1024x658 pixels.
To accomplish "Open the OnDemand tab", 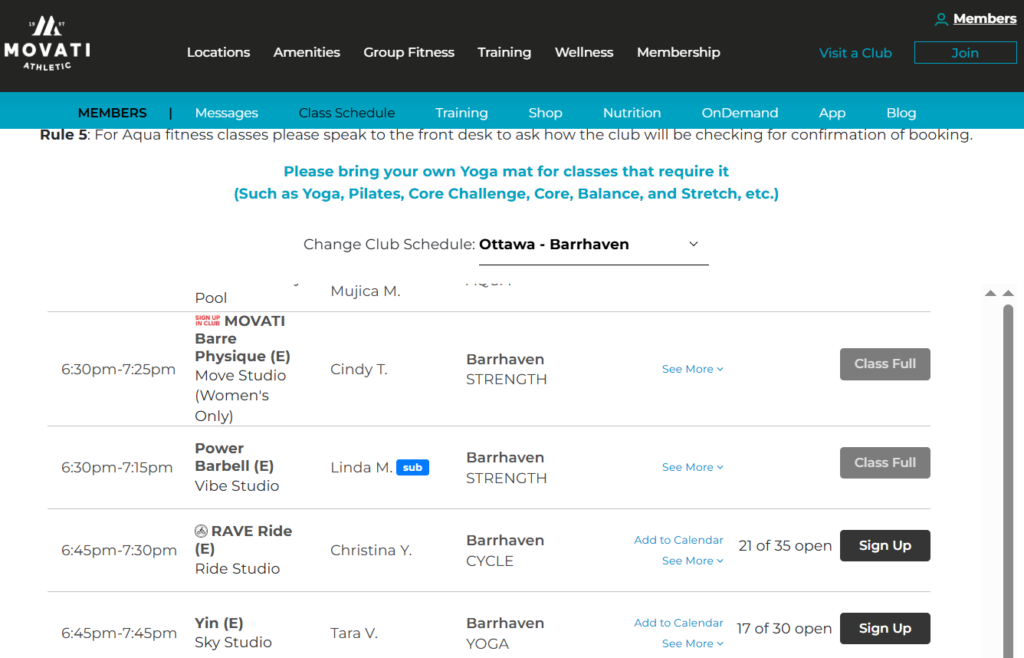I will (x=740, y=113).
